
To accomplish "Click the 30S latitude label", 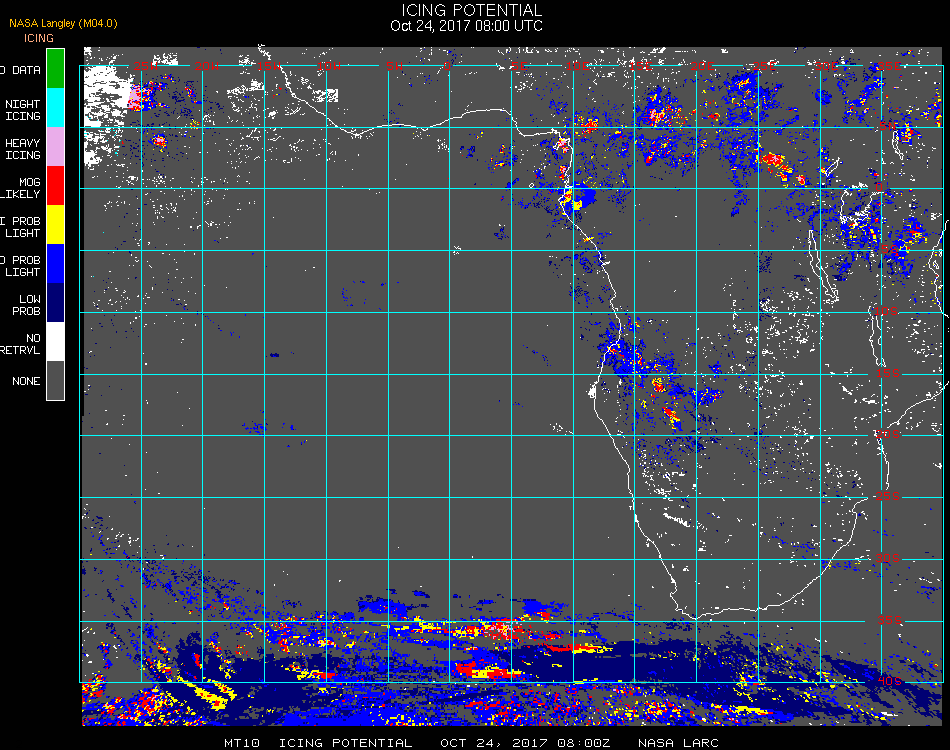I will [x=888, y=559].
